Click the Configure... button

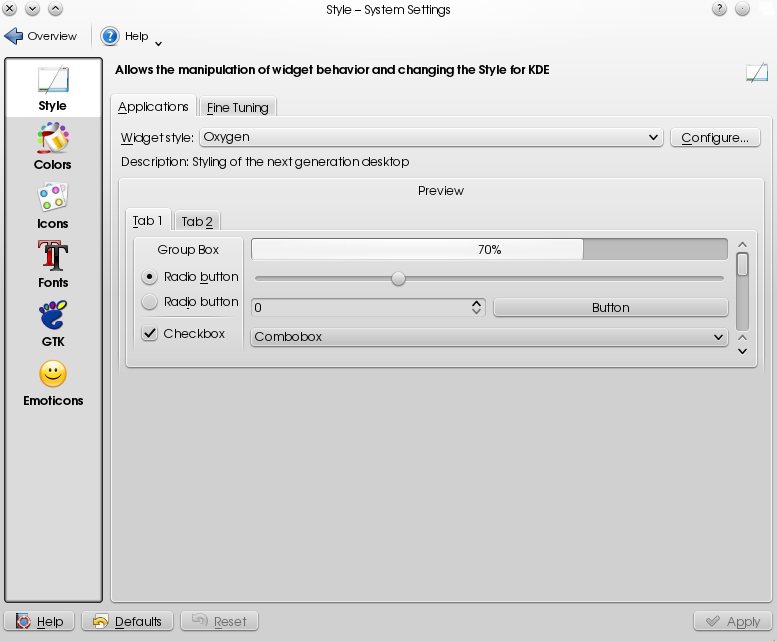[x=715, y=138]
